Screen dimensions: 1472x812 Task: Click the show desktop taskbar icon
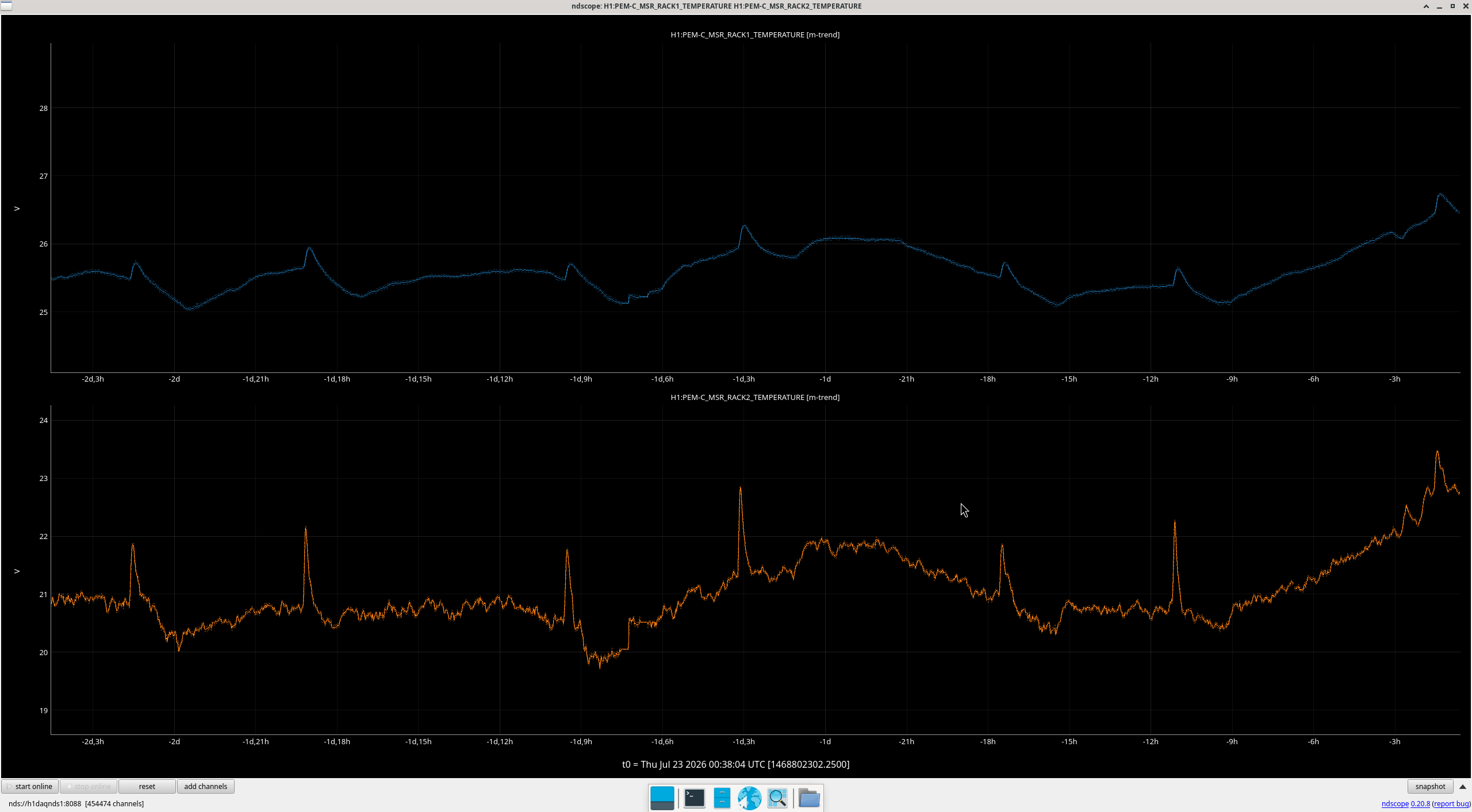pyautogui.click(x=662, y=798)
